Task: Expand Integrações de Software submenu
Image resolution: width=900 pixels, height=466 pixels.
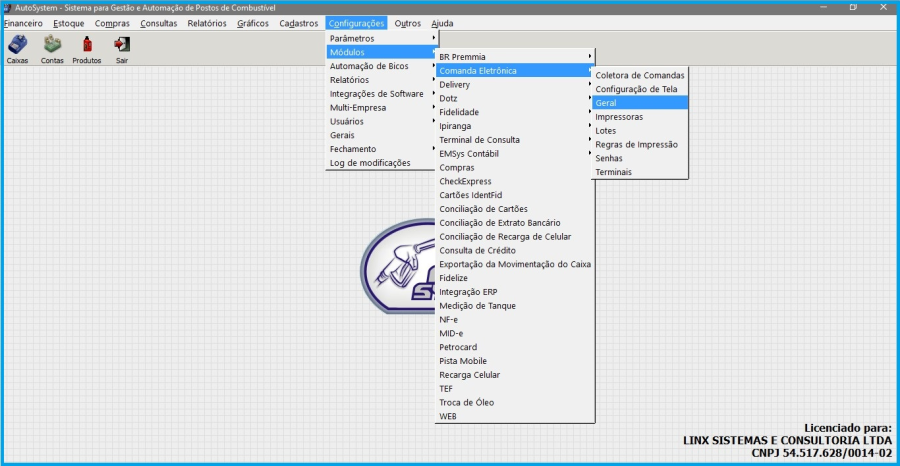Action: (x=382, y=94)
